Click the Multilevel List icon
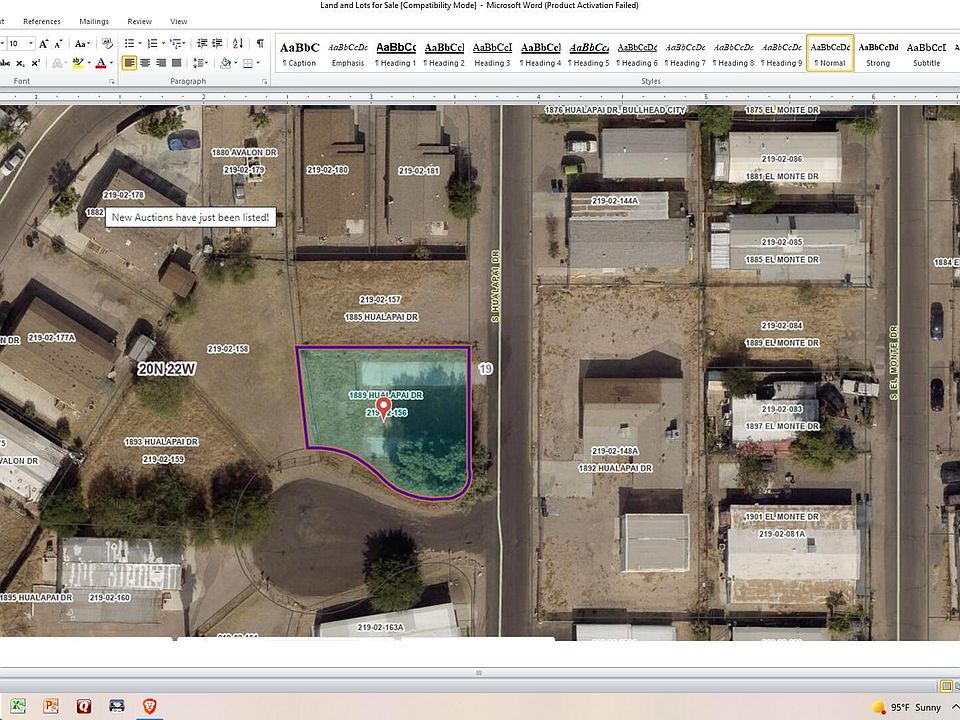The image size is (960, 720). 177,43
